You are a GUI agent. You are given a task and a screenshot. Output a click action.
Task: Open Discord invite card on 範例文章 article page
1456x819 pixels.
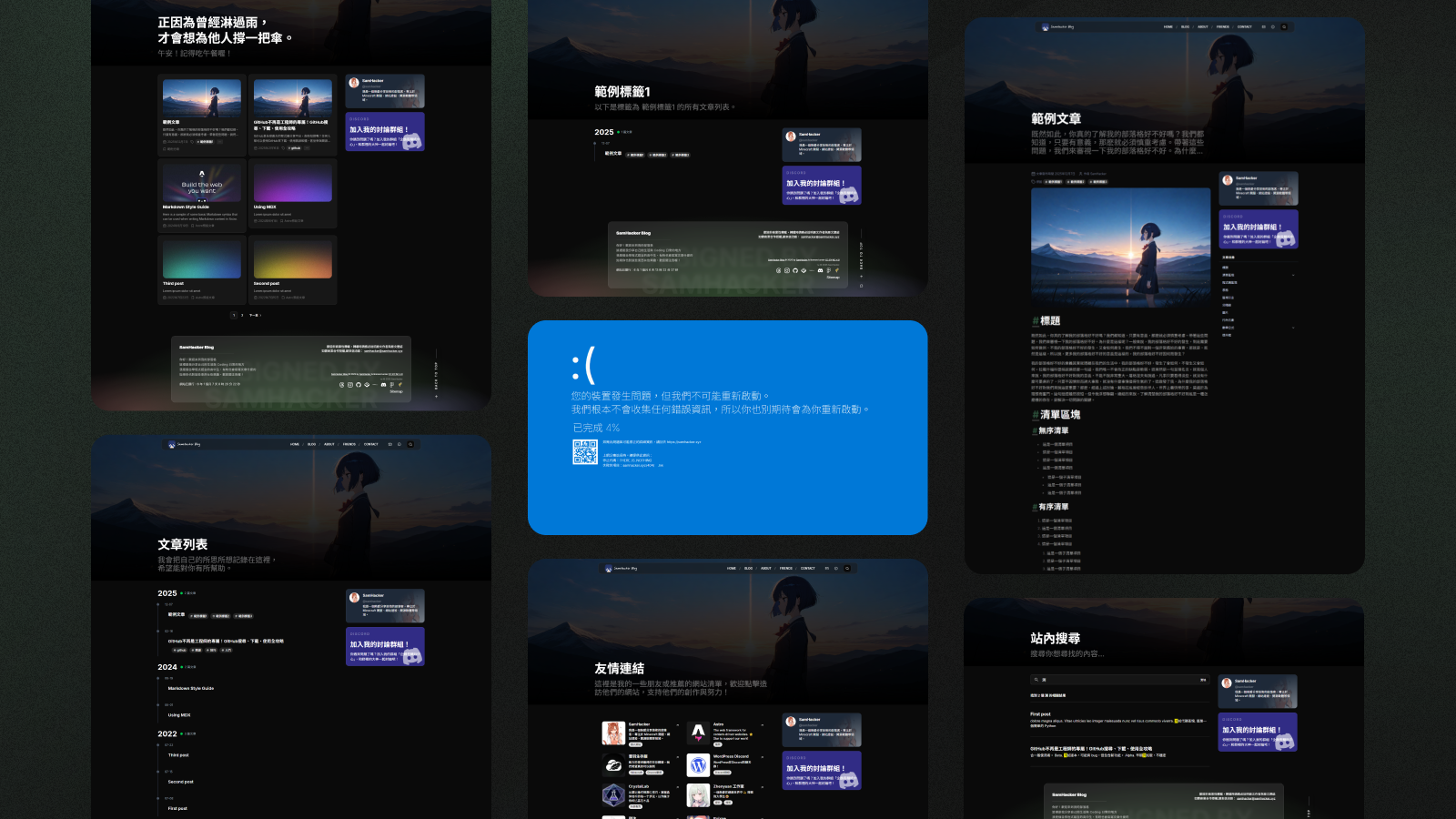click(x=1259, y=229)
